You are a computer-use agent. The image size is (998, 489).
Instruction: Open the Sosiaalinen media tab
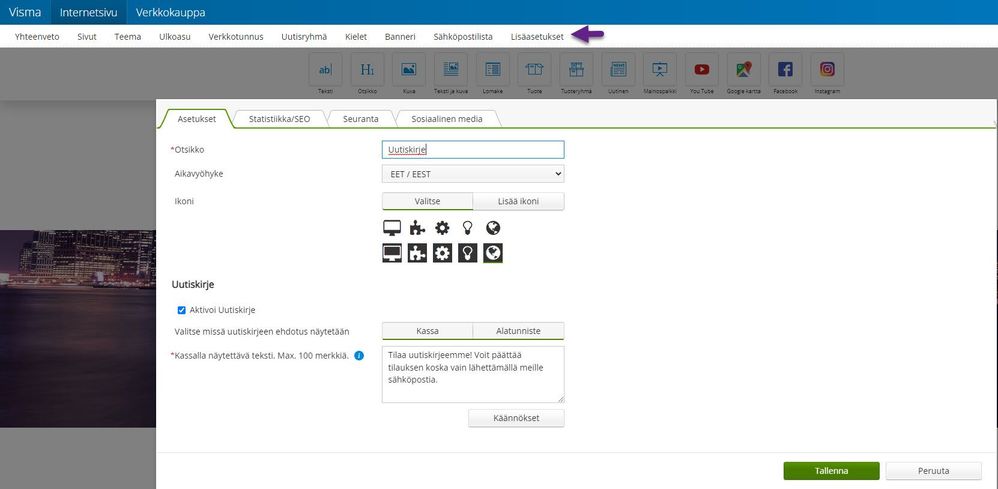[x=447, y=118]
